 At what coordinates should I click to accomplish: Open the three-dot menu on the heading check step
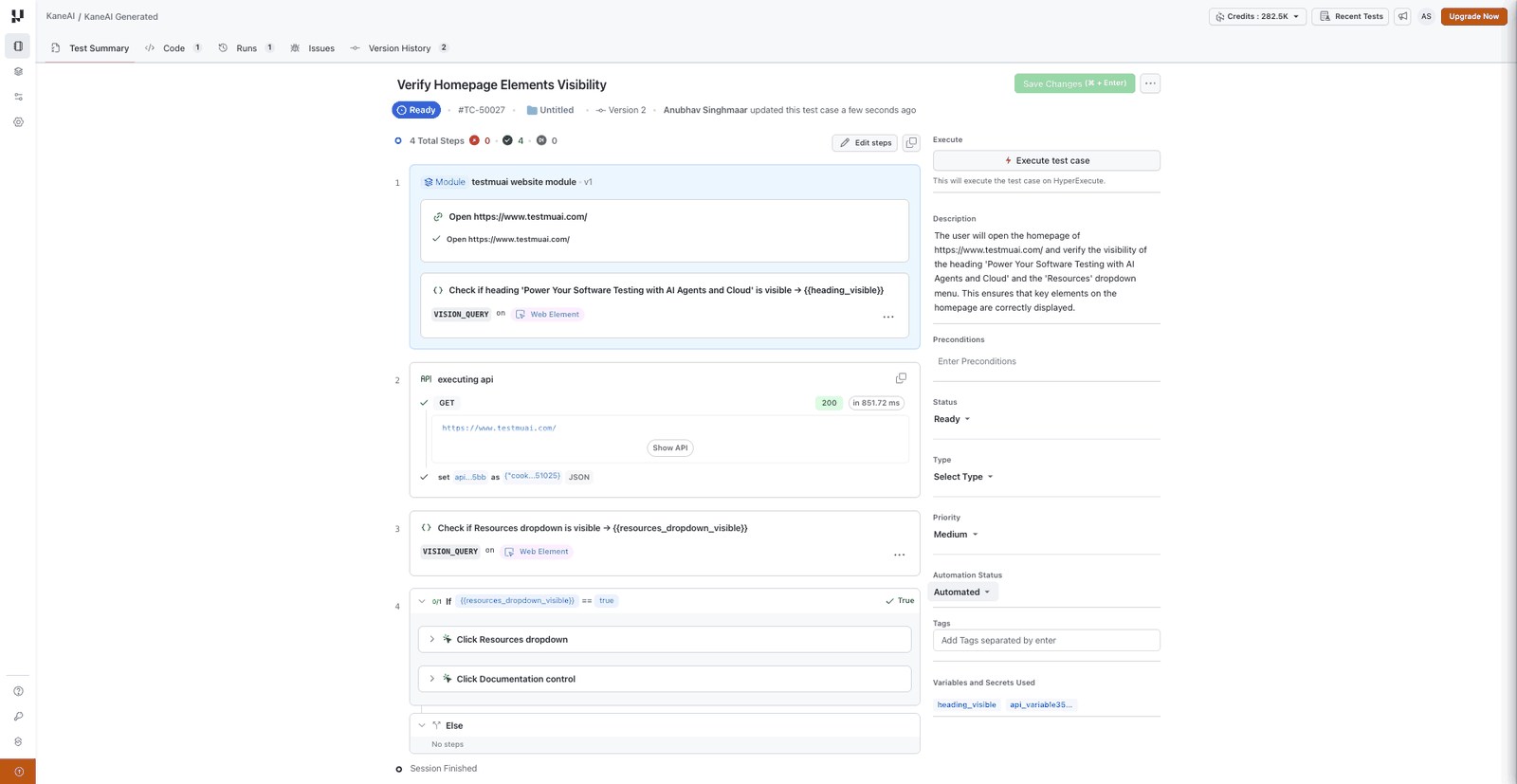point(888,317)
